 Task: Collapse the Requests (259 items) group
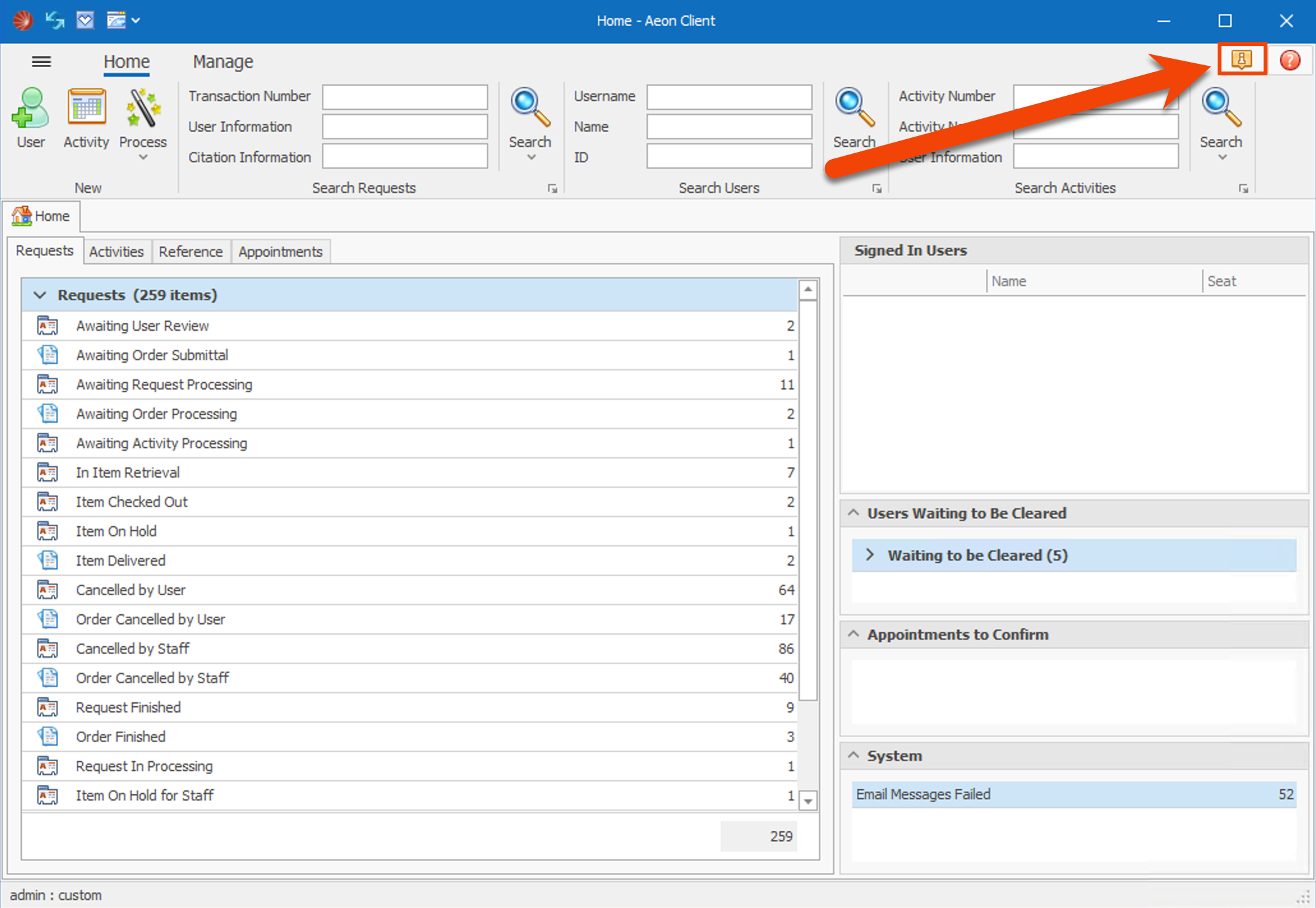pos(40,295)
